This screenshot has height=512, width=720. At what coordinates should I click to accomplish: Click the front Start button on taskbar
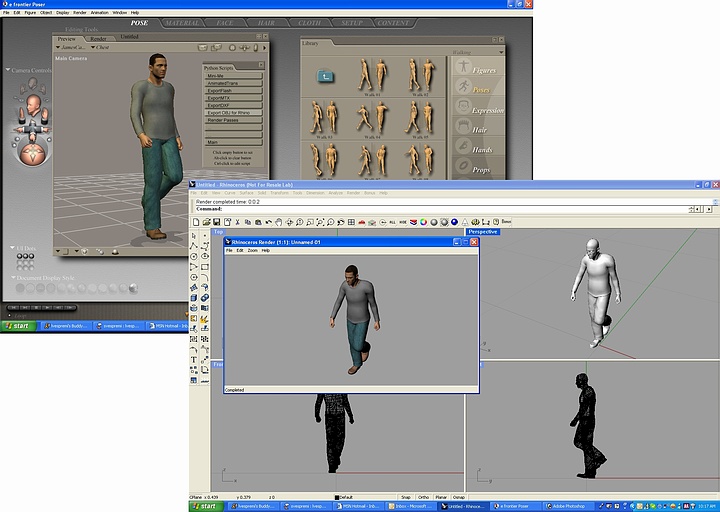pos(207,506)
